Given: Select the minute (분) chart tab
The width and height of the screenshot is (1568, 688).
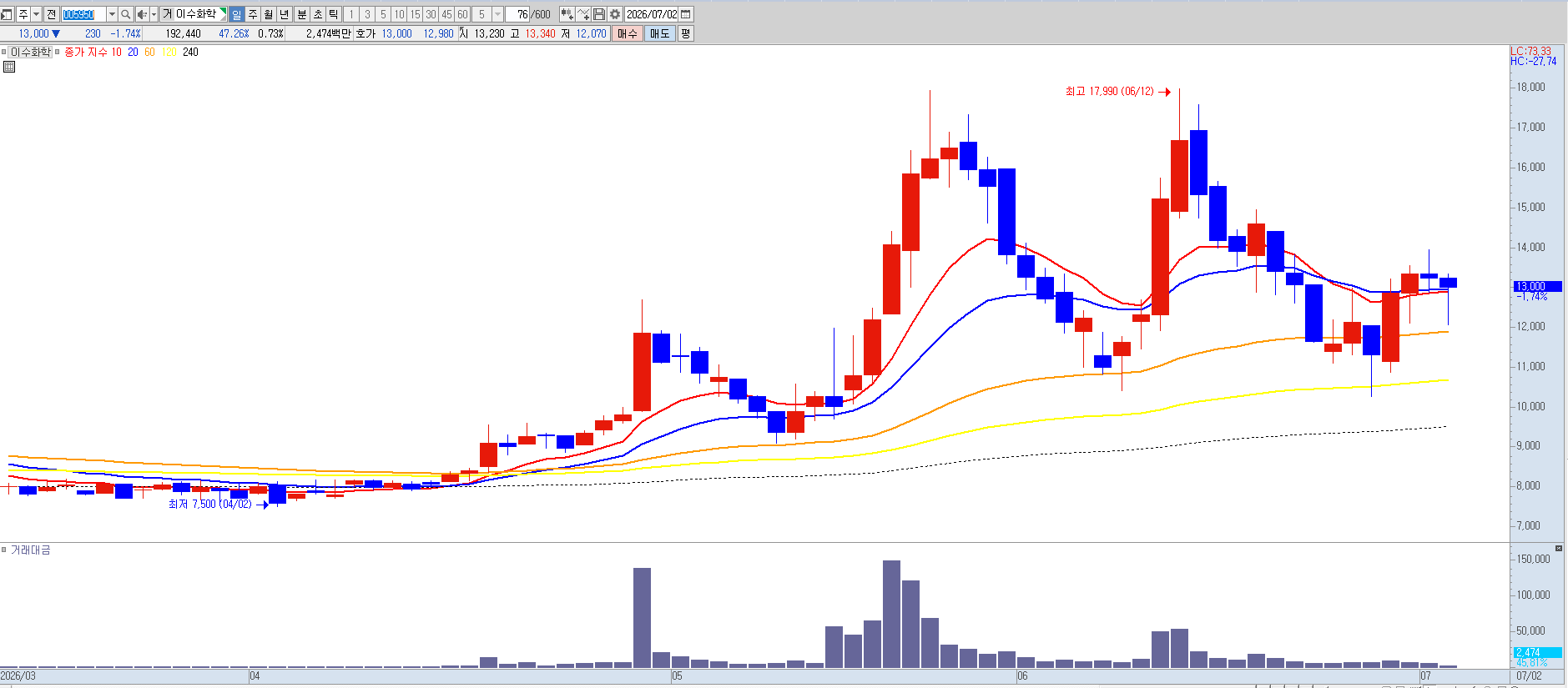Looking at the screenshot, I should (x=302, y=14).
